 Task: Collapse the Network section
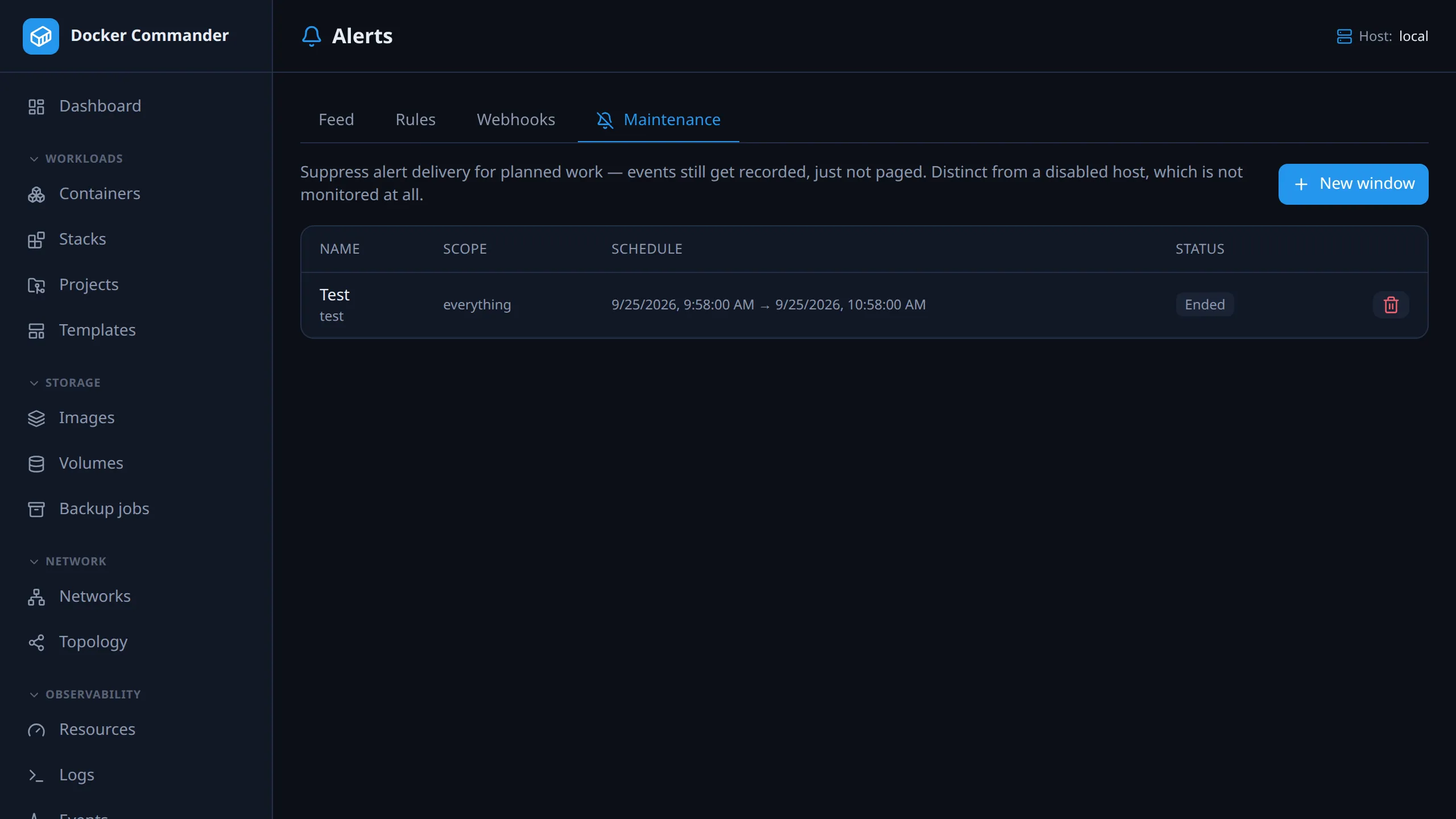(68, 561)
